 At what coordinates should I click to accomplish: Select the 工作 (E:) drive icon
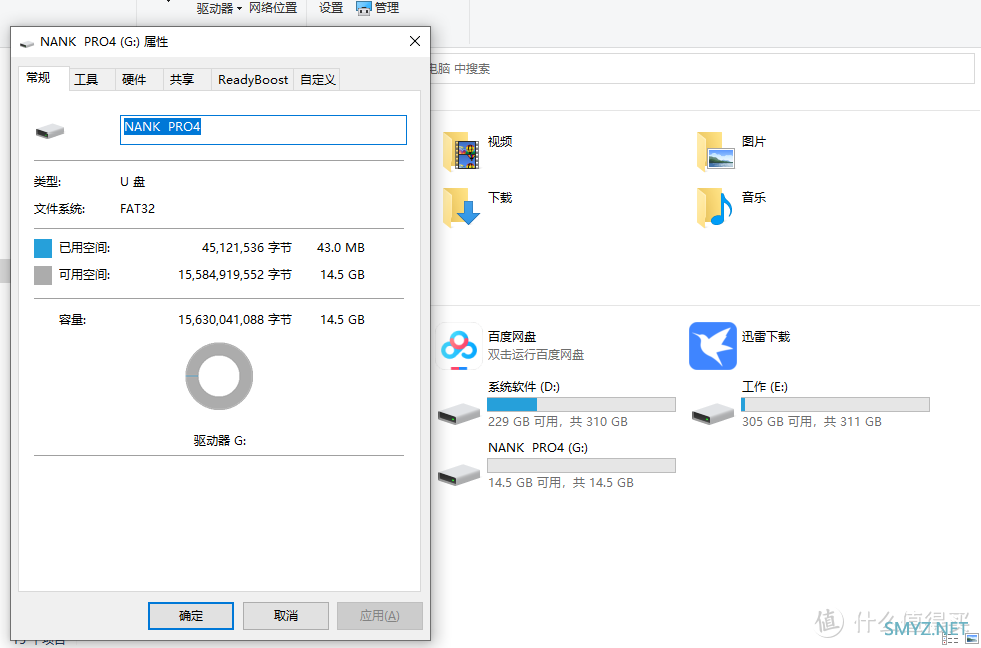click(713, 413)
